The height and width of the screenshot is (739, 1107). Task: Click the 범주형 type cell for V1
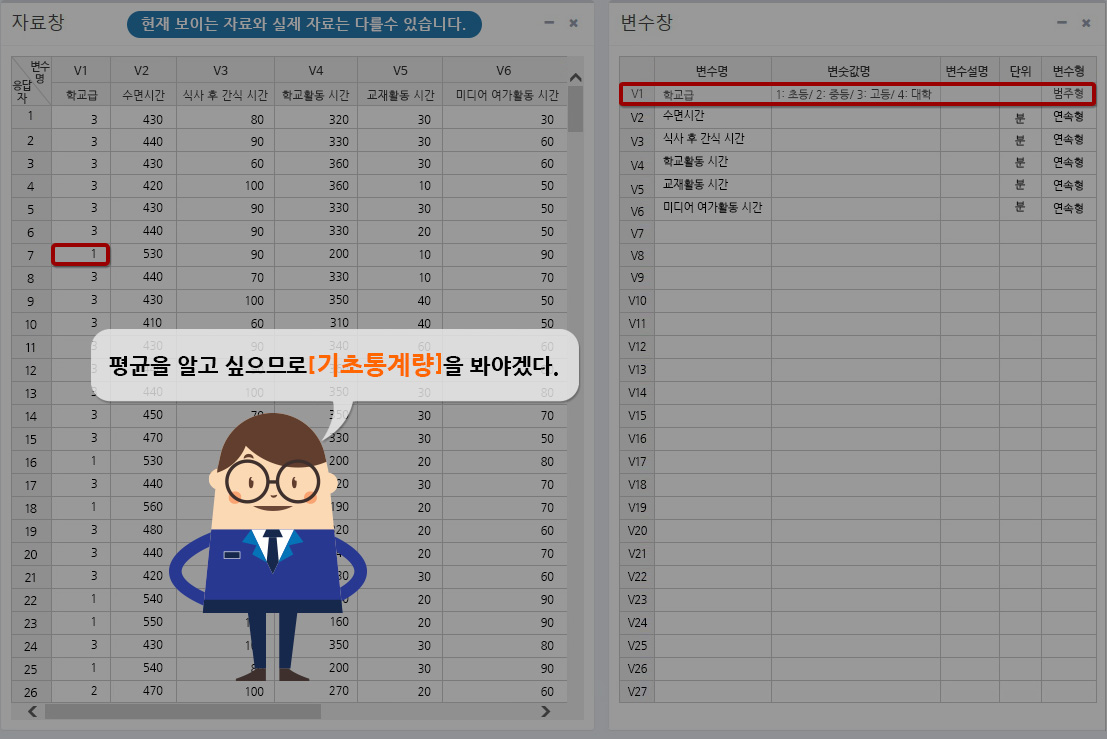click(1068, 94)
